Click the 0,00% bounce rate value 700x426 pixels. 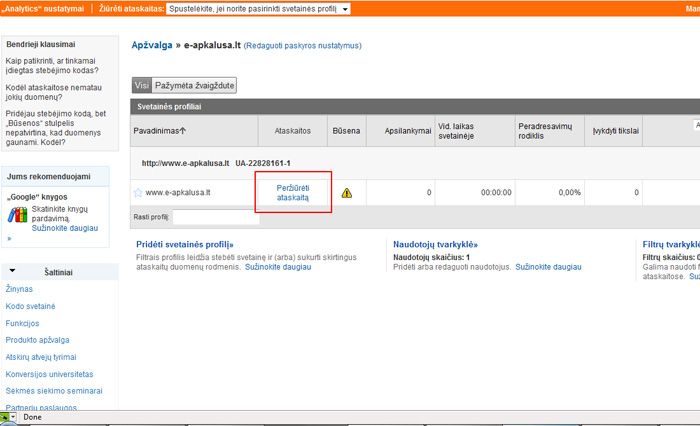coord(569,192)
